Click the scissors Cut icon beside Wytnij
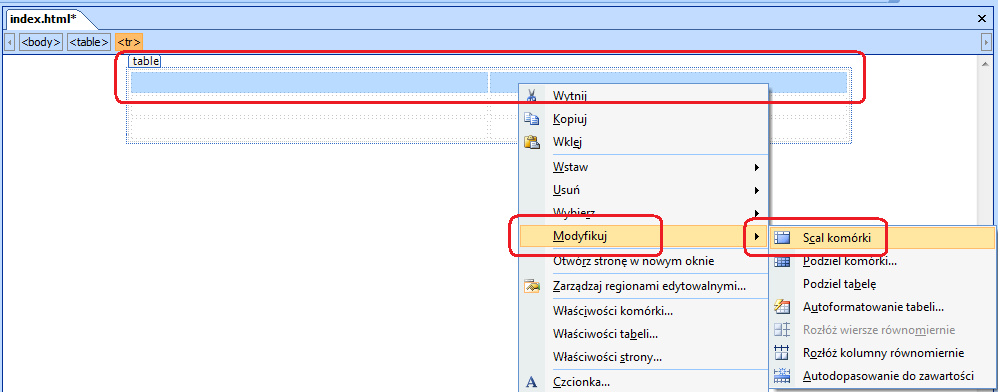The image size is (998, 392). point(531,95)
